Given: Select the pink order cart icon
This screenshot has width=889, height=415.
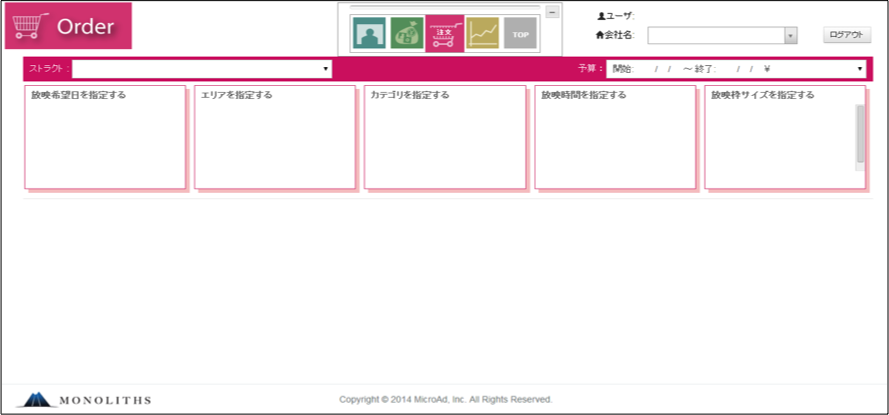Looking at the screenshot, I should 444,33.
